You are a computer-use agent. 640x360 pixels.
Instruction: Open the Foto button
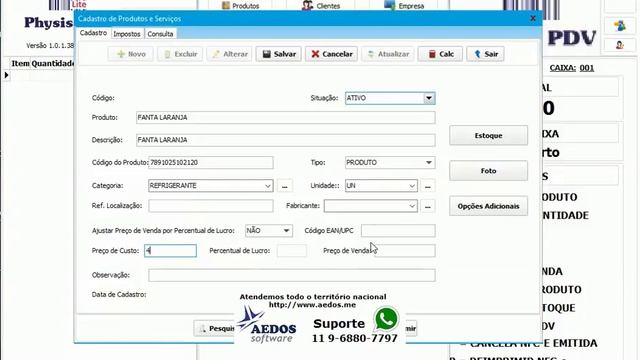pyautogui.click(x=488, y=171)
